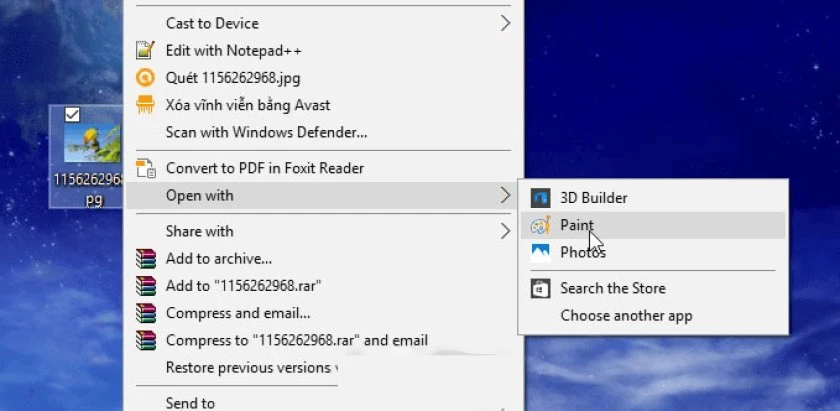Select Compress to "1156262968.rar" and email
The height and width of the screenshot is (411, 840).
tap(324, 340)
